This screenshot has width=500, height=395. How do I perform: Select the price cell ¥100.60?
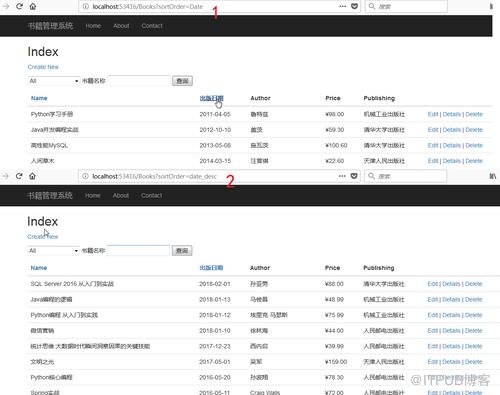336,145
